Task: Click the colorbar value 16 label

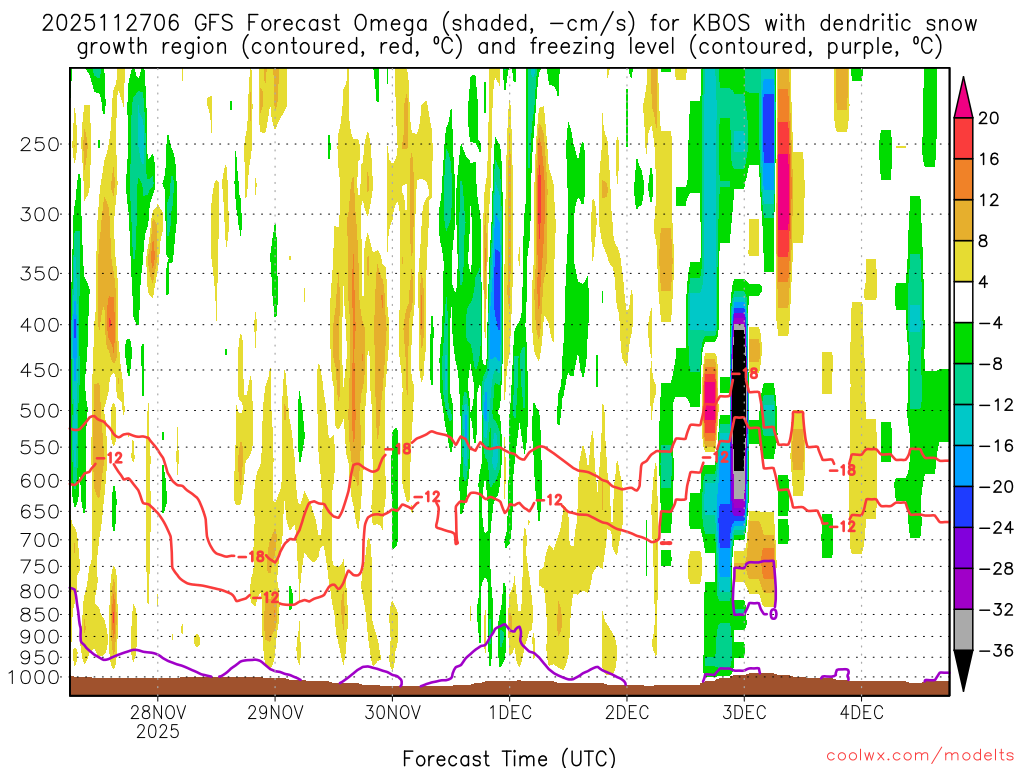Action: 989,159
